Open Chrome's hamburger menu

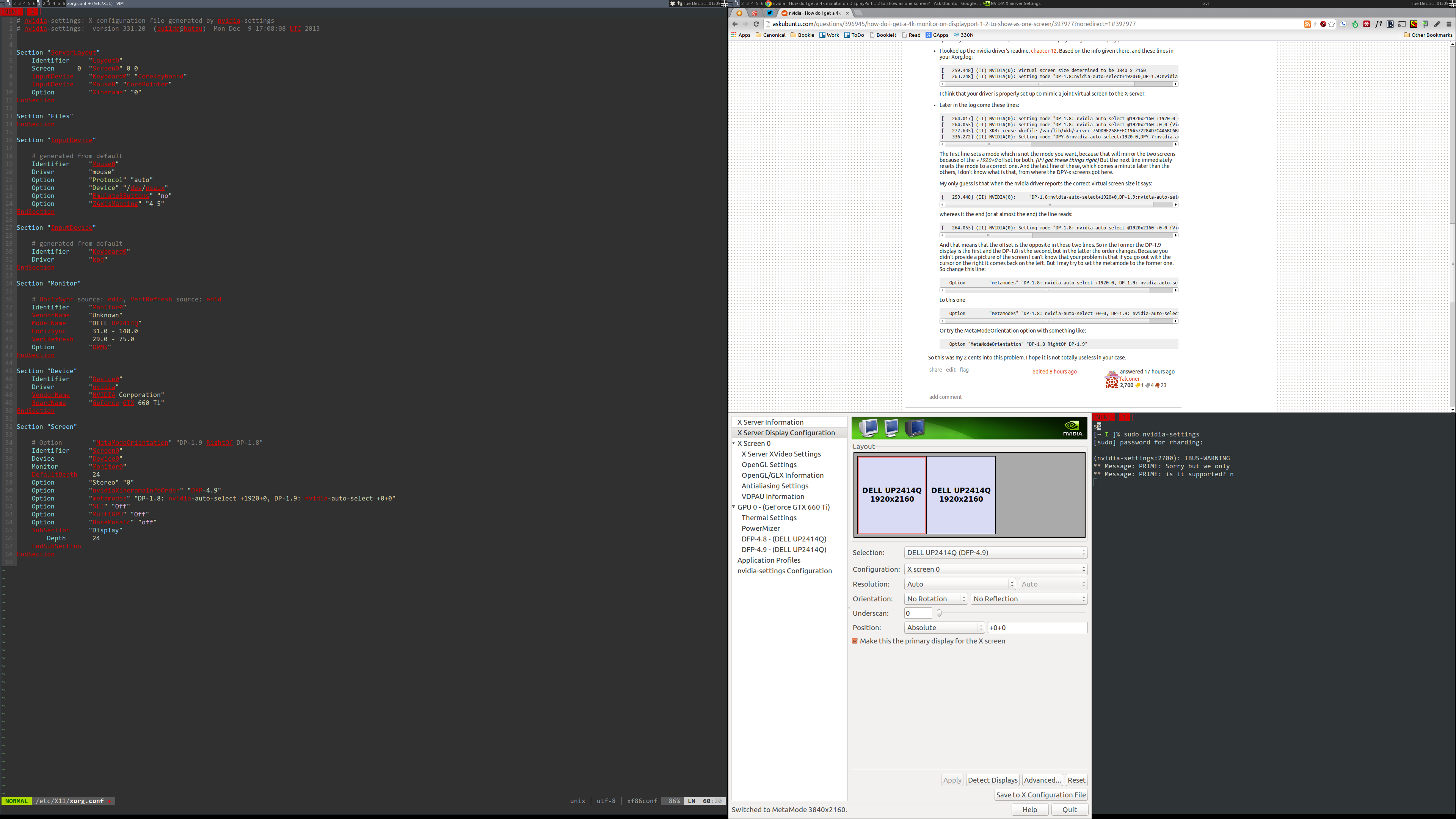[1449, 24]
